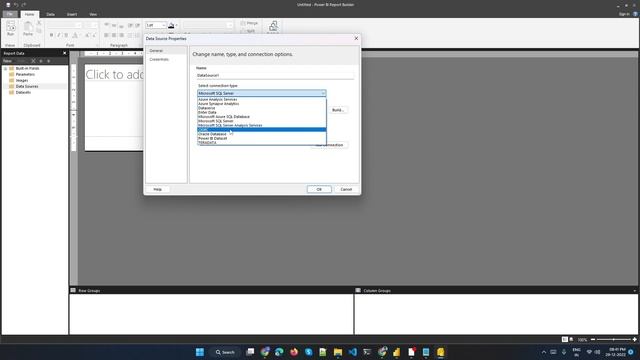Switch to the Data ribbon tab

(x=51, y=14)
